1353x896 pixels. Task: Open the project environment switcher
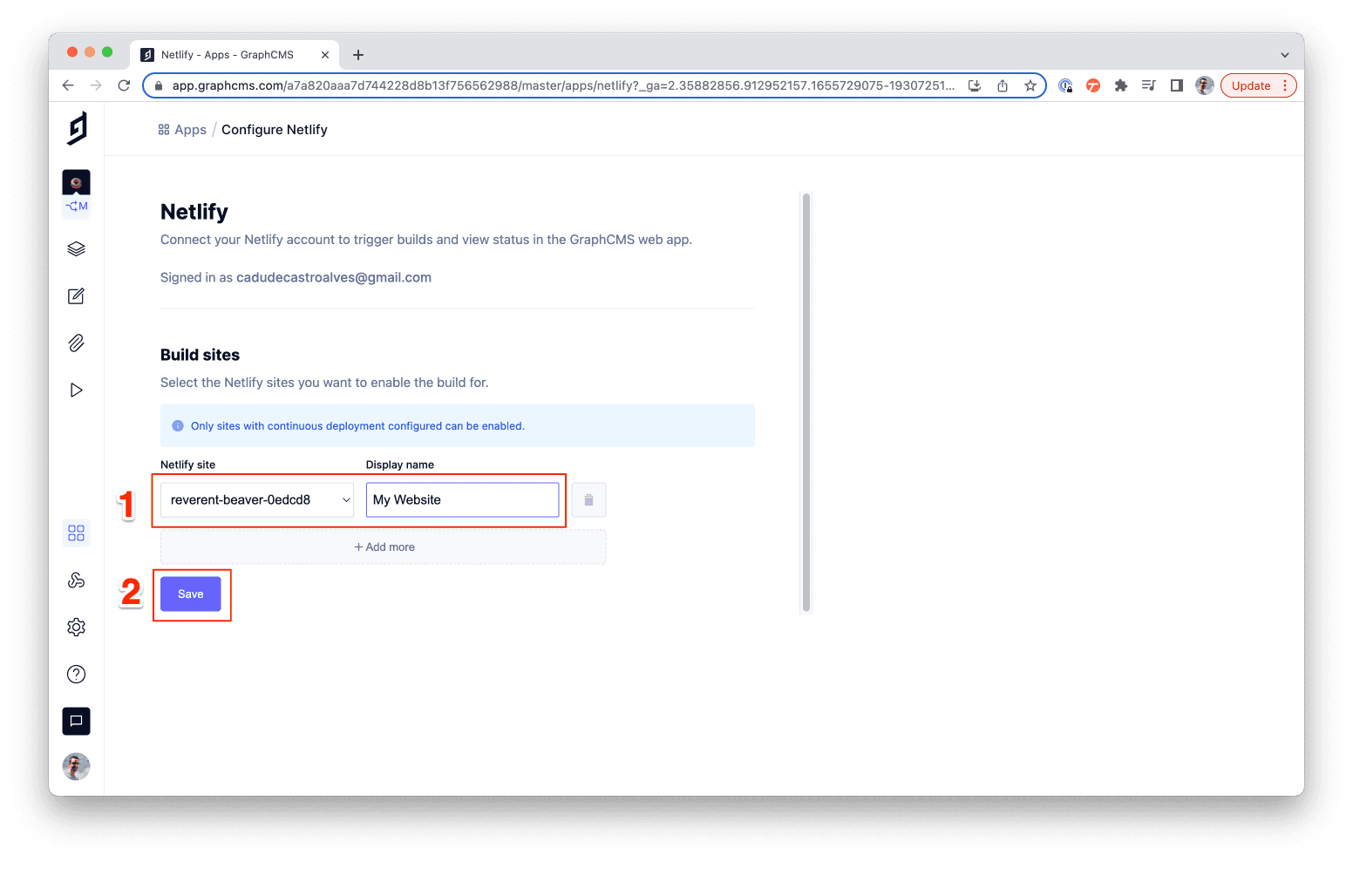pyautogui.click(x=76, y=192)
